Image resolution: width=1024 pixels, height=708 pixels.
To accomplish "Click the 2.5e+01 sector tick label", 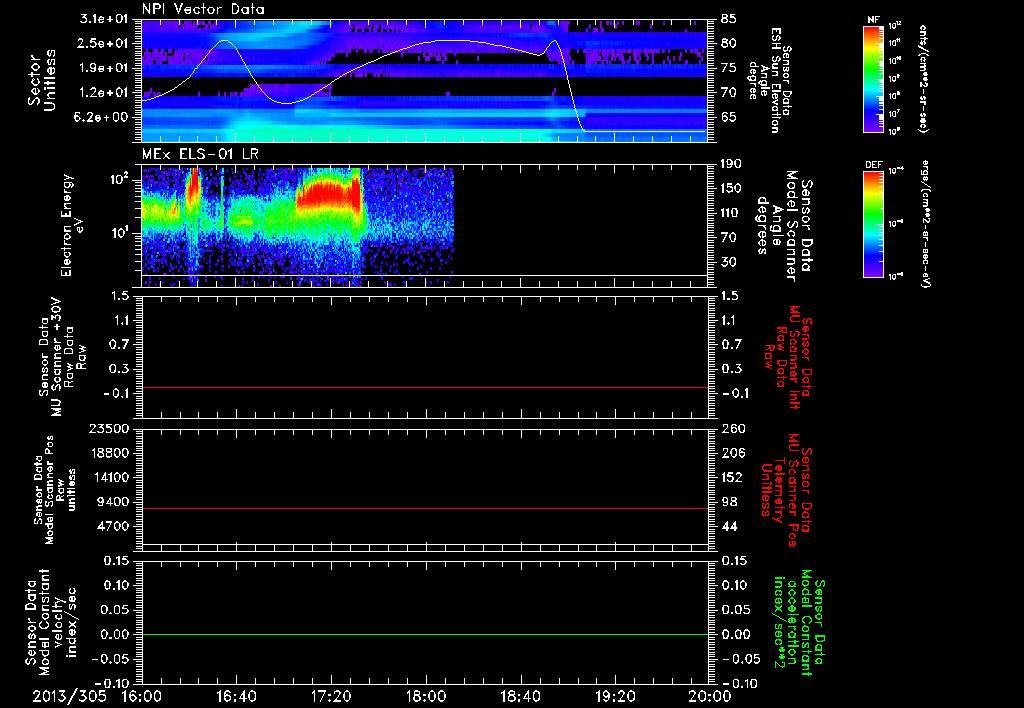I will click(101, 44).
